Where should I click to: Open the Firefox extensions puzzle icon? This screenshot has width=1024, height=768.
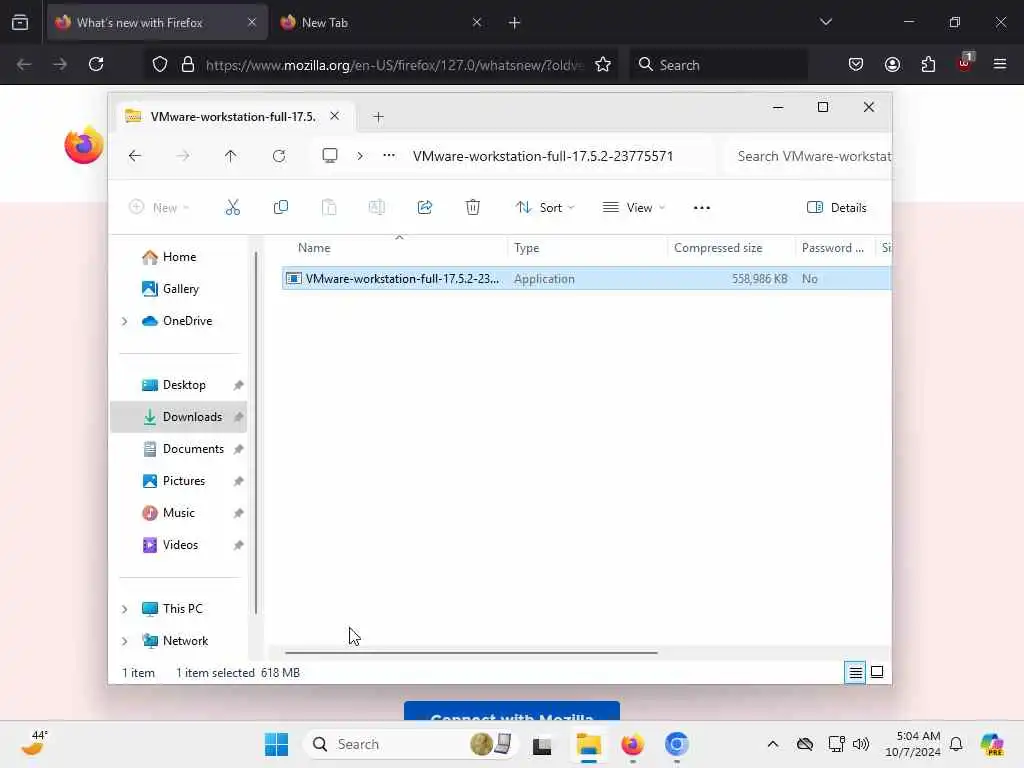point(928,64)
